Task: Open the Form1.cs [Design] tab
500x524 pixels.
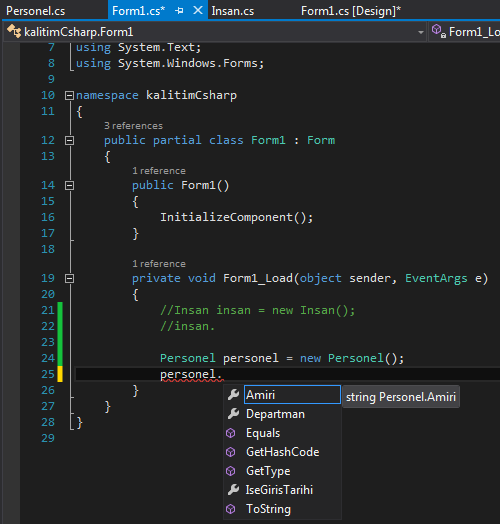Action: point(351,11)
